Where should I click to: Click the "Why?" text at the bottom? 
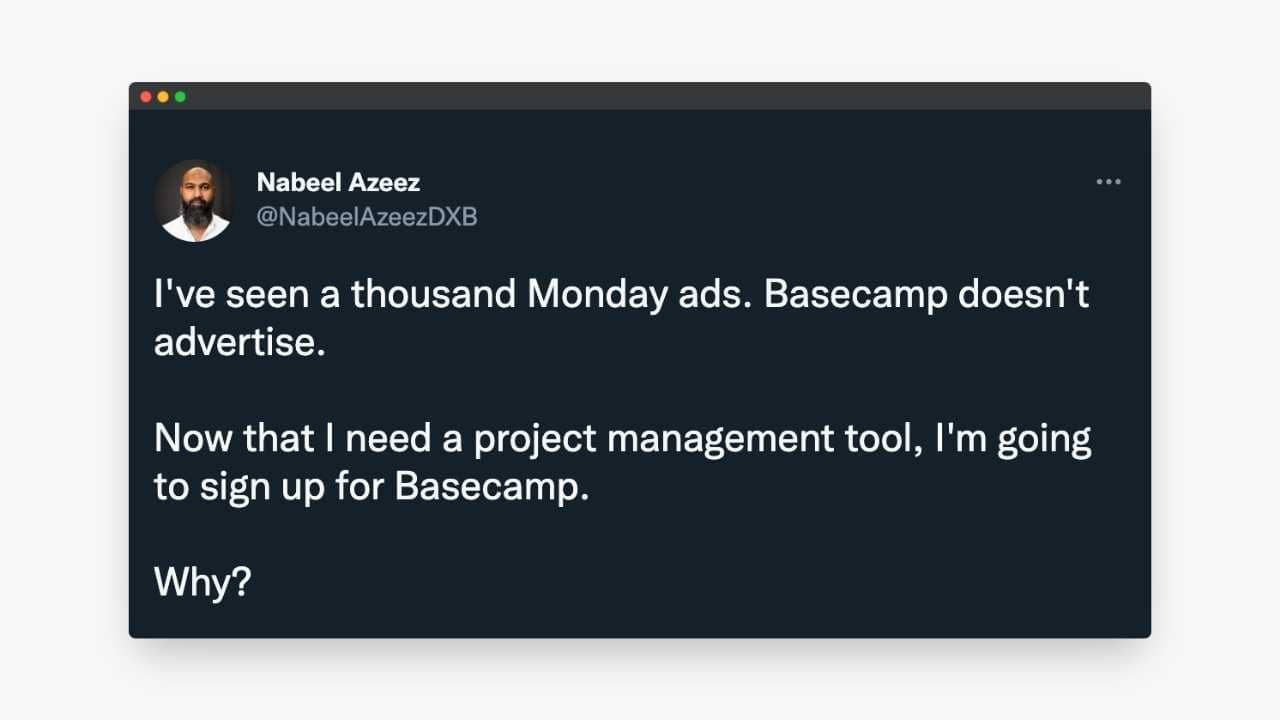(x=202, y=583)
